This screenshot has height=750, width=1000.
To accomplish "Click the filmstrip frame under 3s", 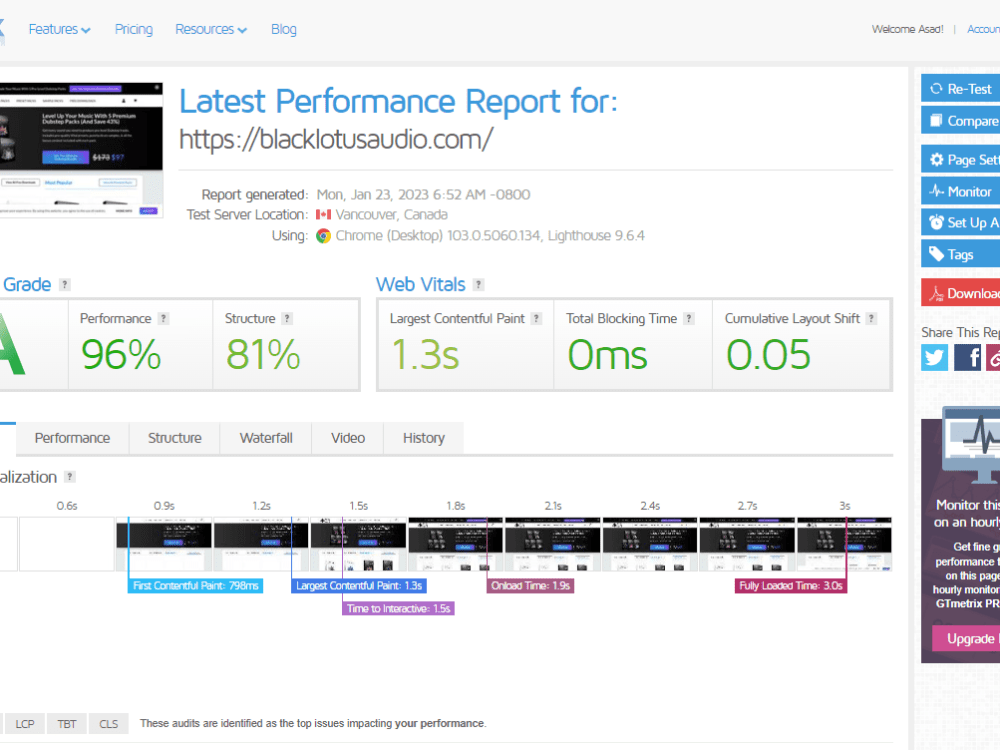I will [x=844, y=544].
